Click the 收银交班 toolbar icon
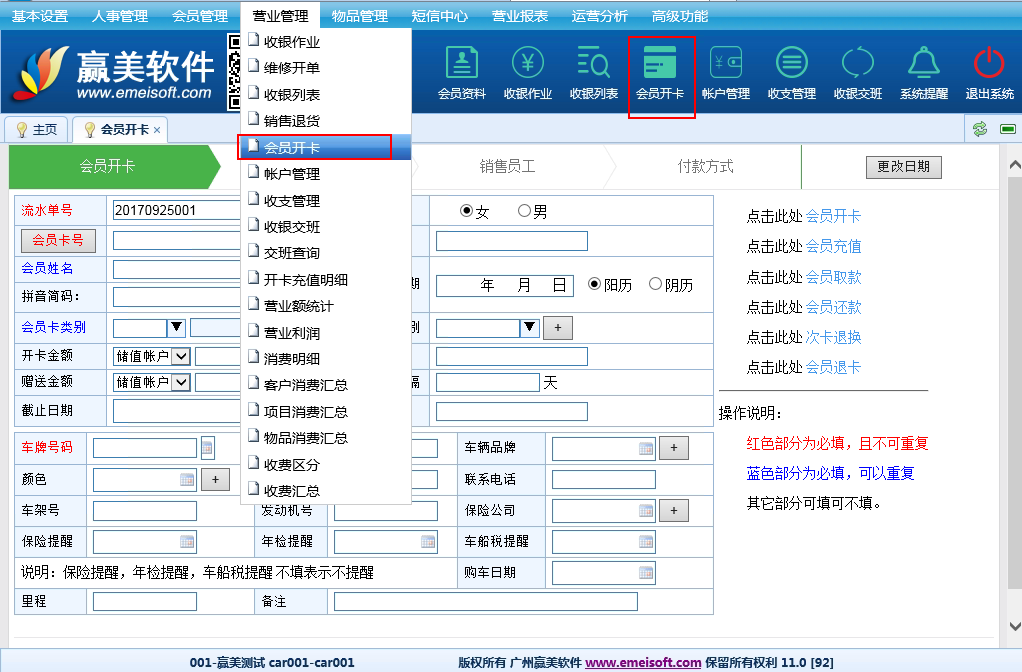The width and height of the screenshot is (1022, 672). coord(857,73)
